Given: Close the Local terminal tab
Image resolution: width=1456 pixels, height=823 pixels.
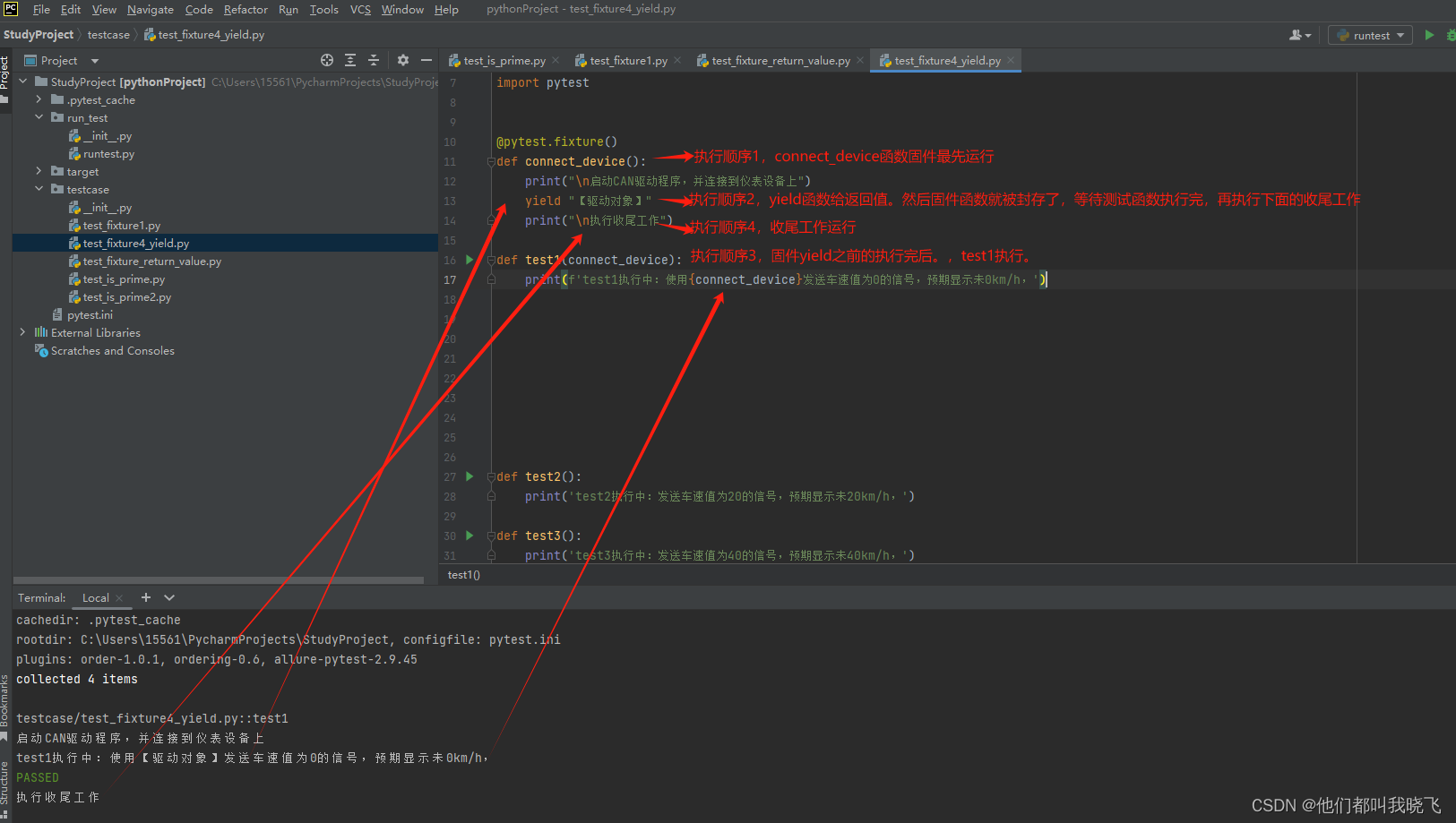Looking at the screenshot, I should pyautogui.click(x=119, y=598).
